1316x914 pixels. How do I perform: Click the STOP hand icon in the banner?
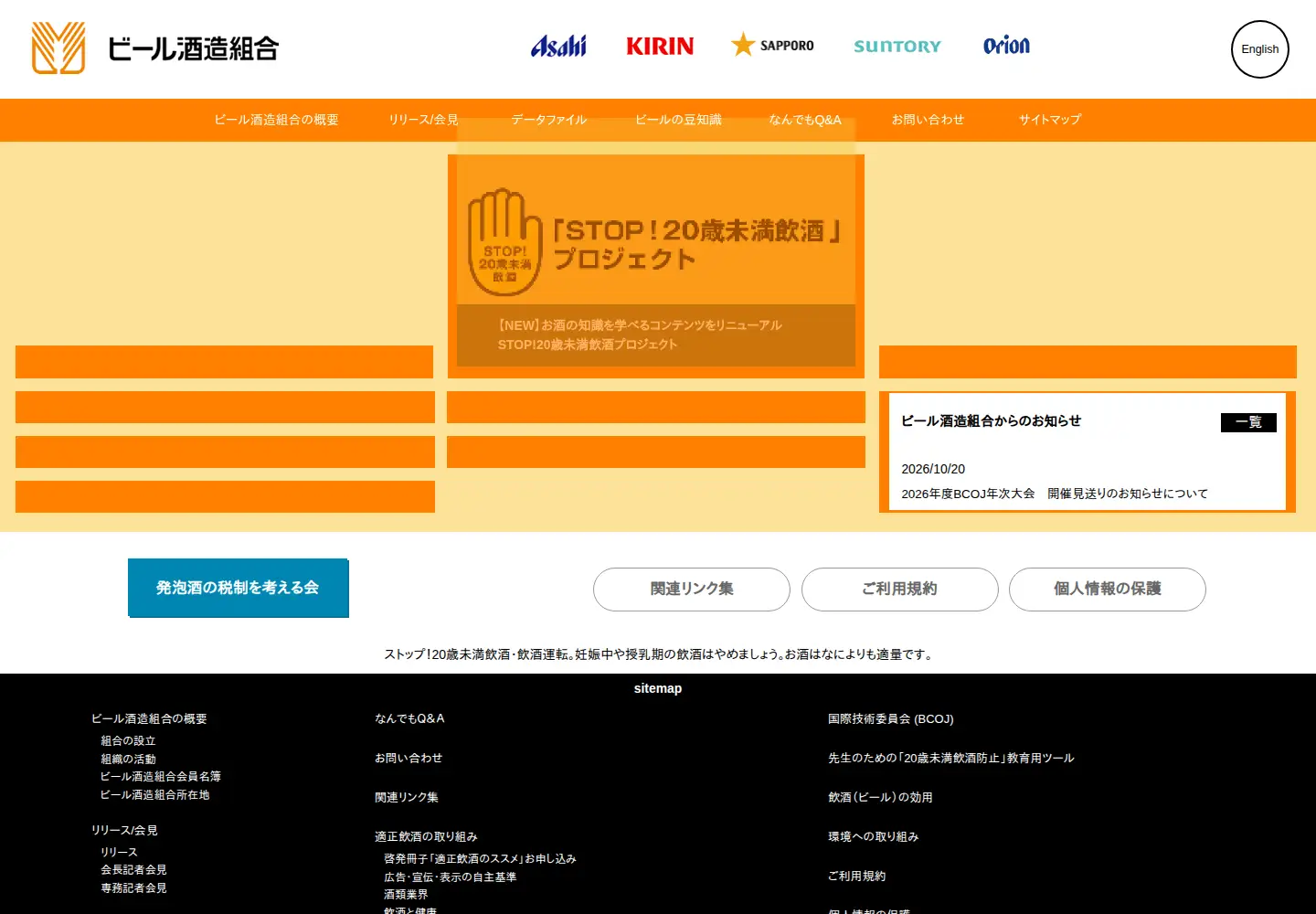click(x=505, y=242)
